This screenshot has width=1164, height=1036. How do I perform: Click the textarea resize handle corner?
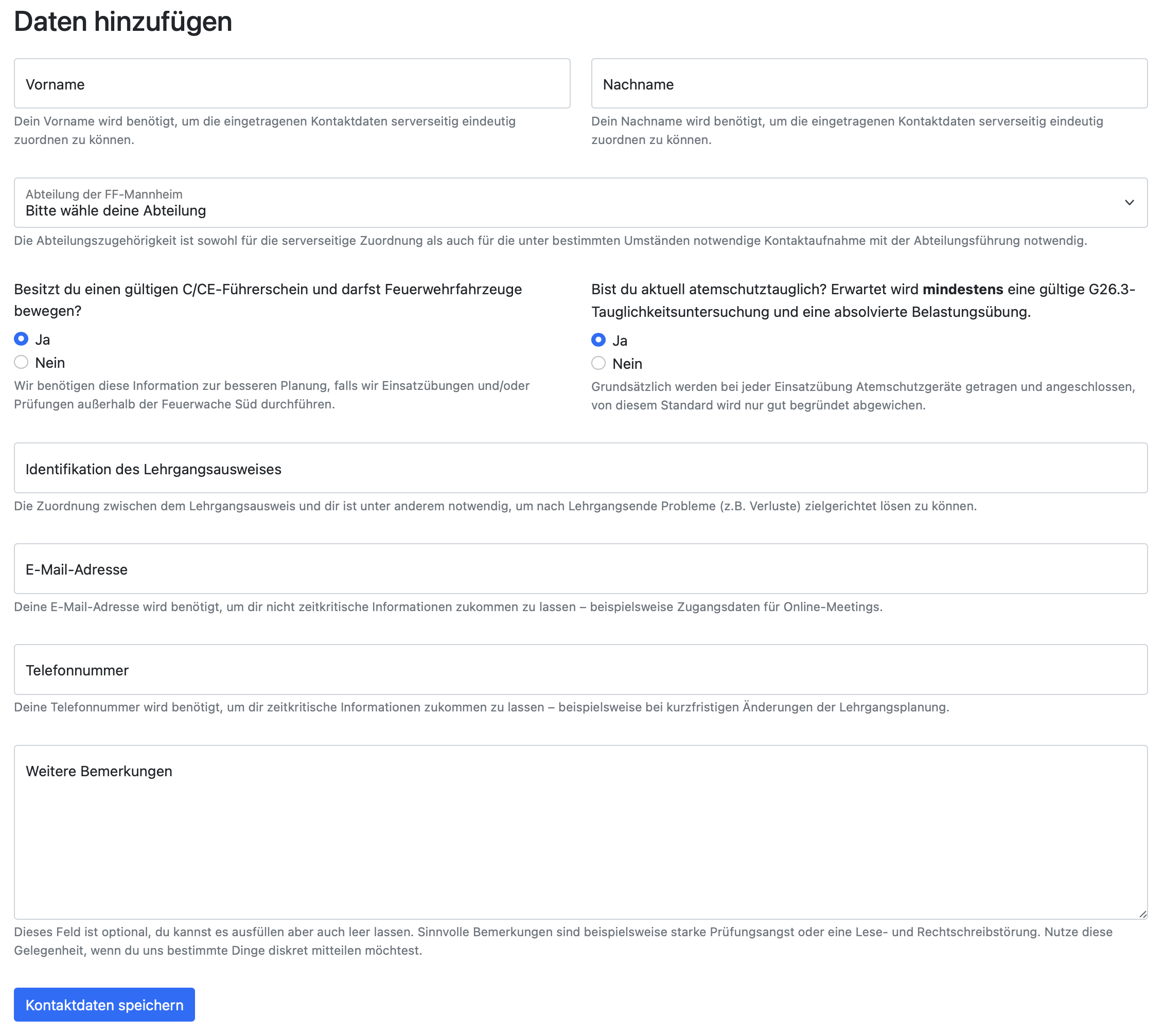1142,914
